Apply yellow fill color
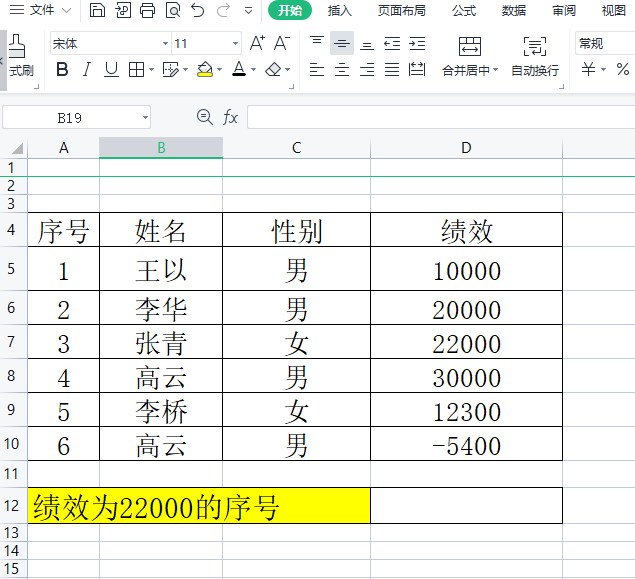 205,70
